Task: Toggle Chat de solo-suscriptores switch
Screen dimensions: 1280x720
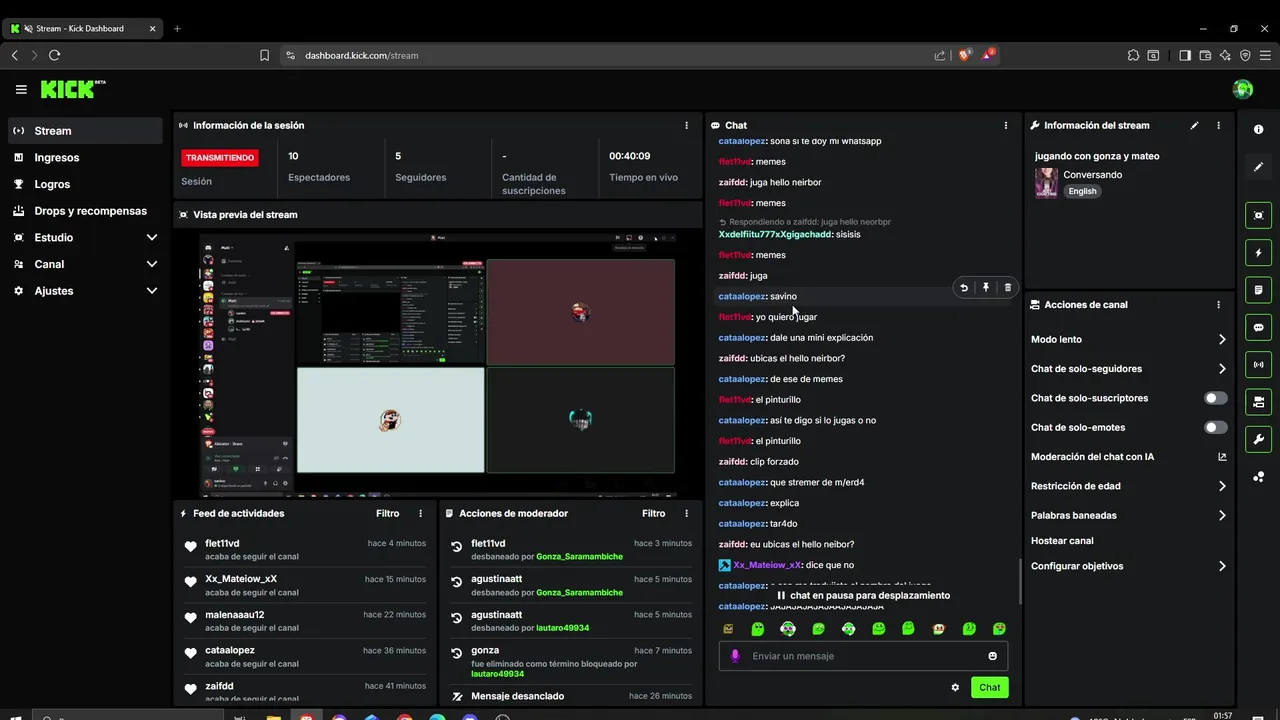Action: [x=1215, y=398]
